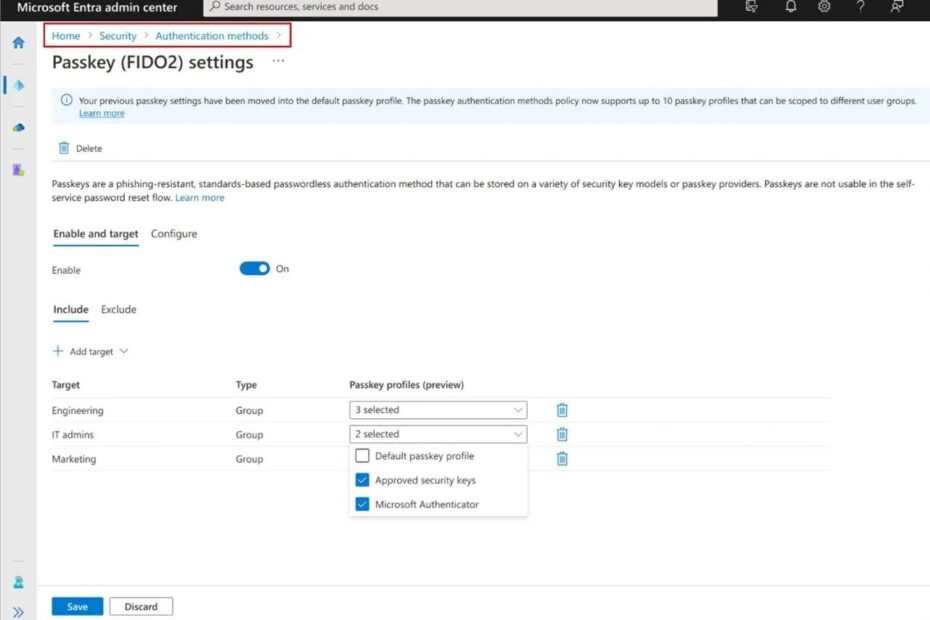Viewport: 930px width, 620px height.
Task: Collapse the IT admins profiles dropdown
Action: click(x=438, y=434)
